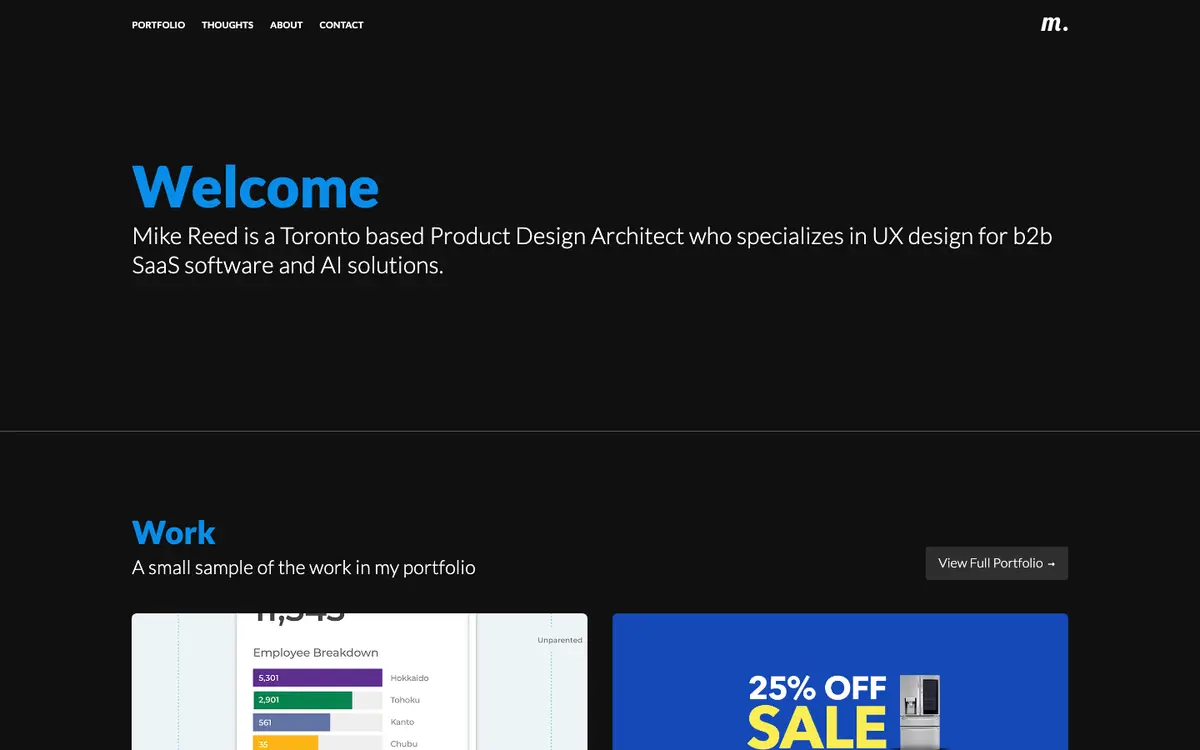Image resolution: width=1200 pixels, height=750 pixels.
Task: Click the Unparented label
Action: (x=560, y=640)
